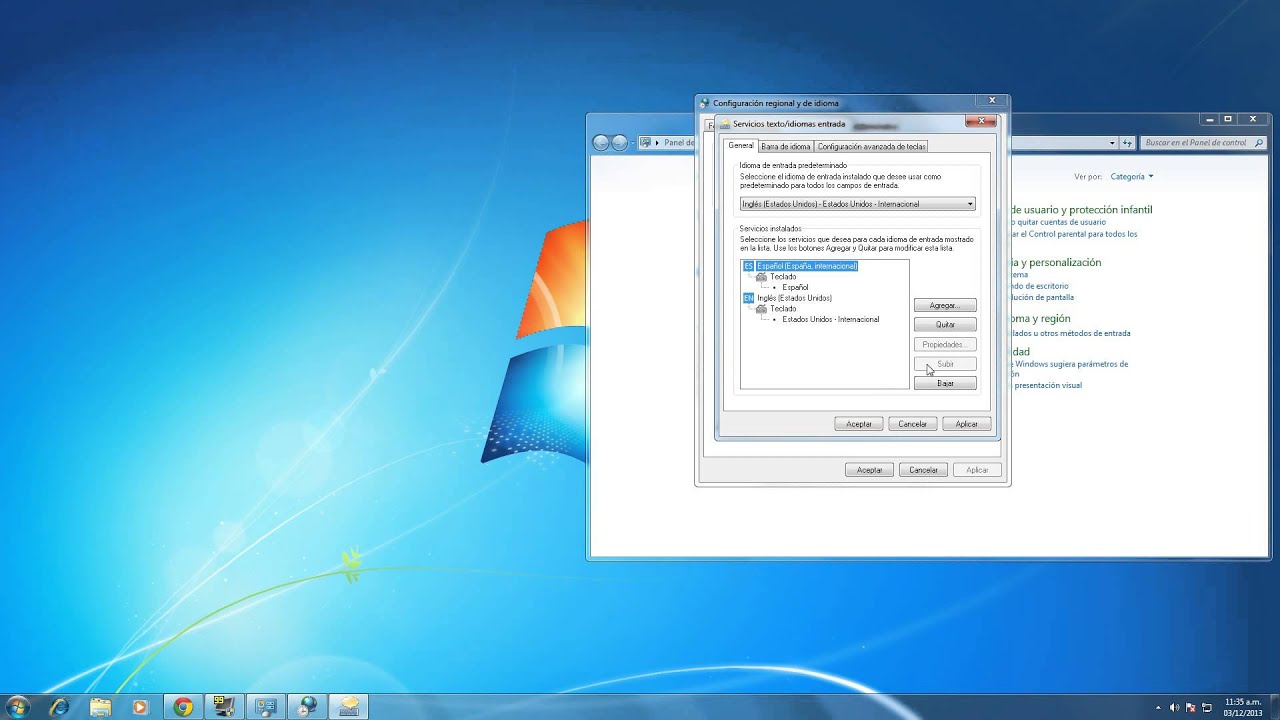
Task: Open text services keyboard taskbar item
Action: tap(348, 707)
